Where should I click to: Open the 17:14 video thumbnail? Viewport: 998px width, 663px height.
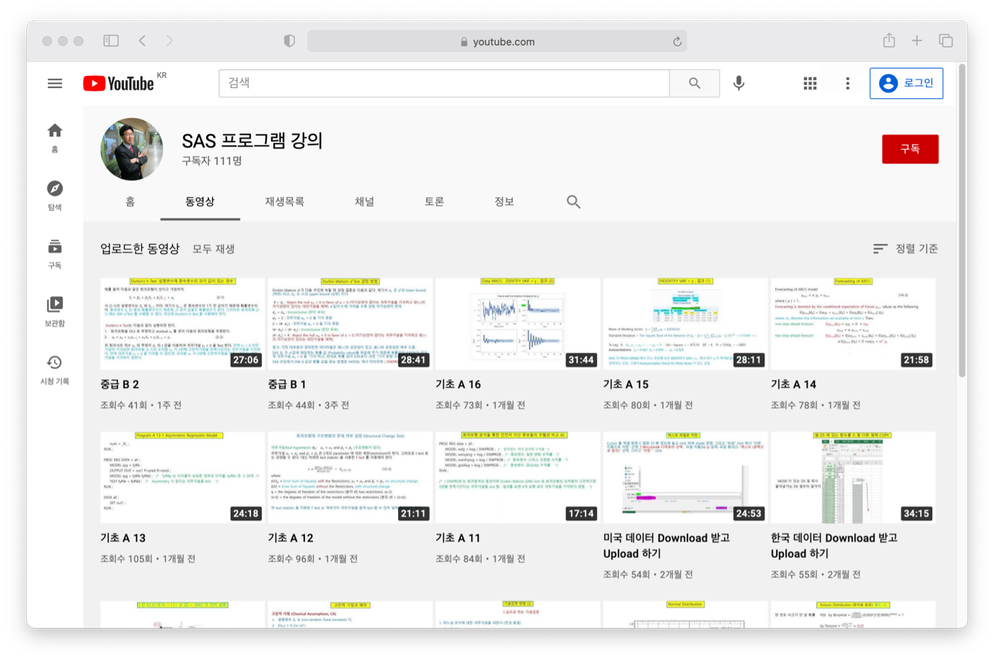pos(517,477)
